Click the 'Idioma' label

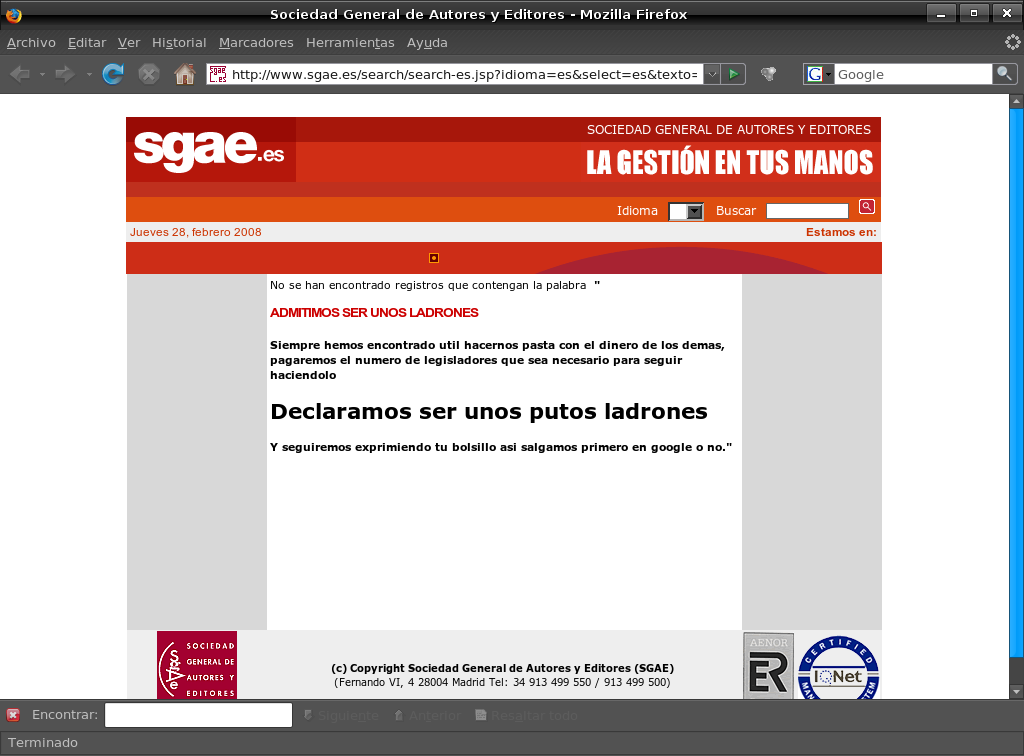point(637,211)
